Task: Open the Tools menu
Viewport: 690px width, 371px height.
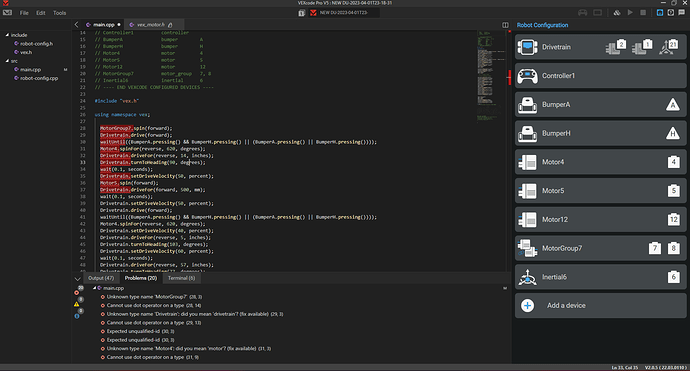Action: point(59,13)
